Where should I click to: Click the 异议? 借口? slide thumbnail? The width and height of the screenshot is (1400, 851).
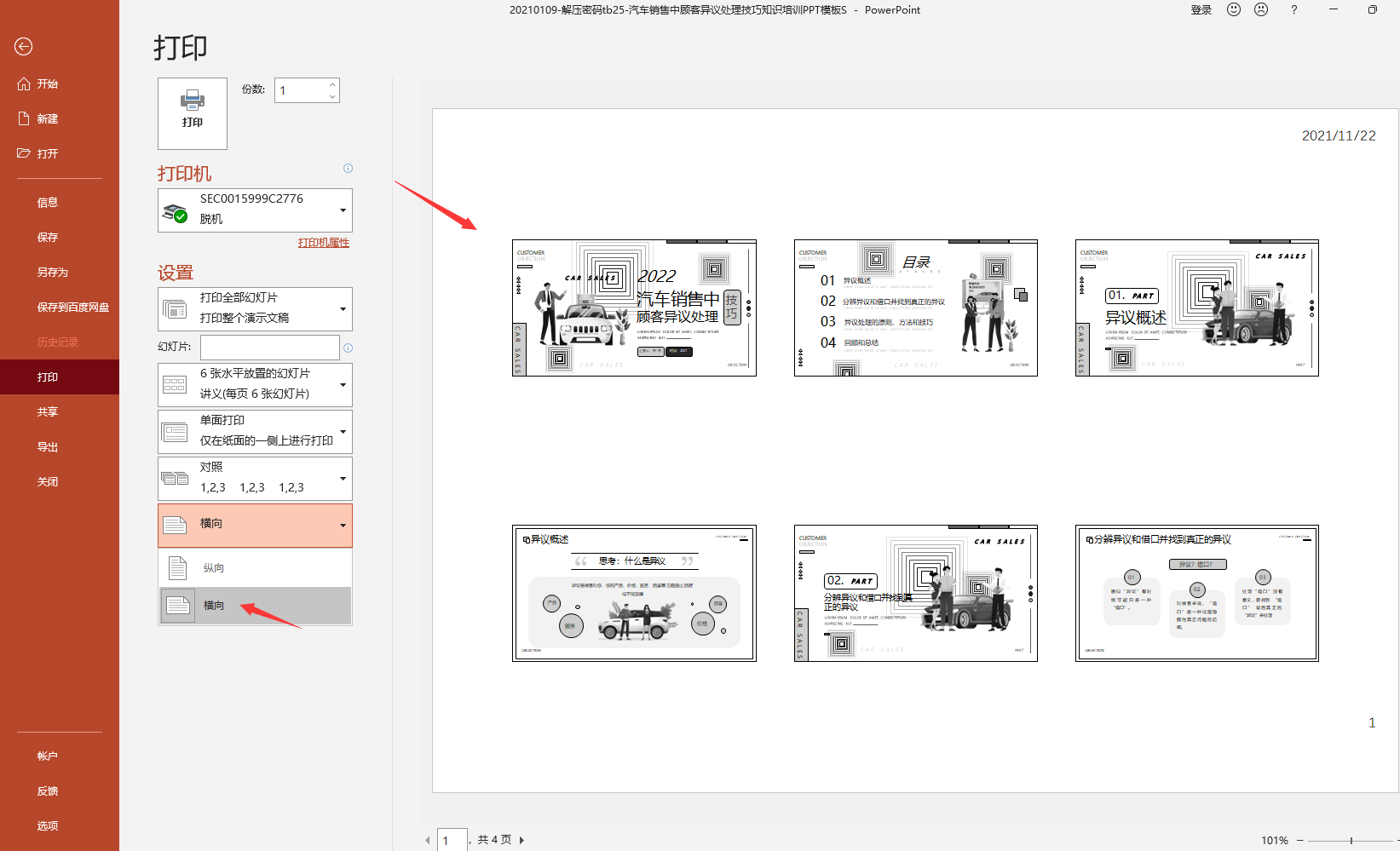coord(1197,593)
